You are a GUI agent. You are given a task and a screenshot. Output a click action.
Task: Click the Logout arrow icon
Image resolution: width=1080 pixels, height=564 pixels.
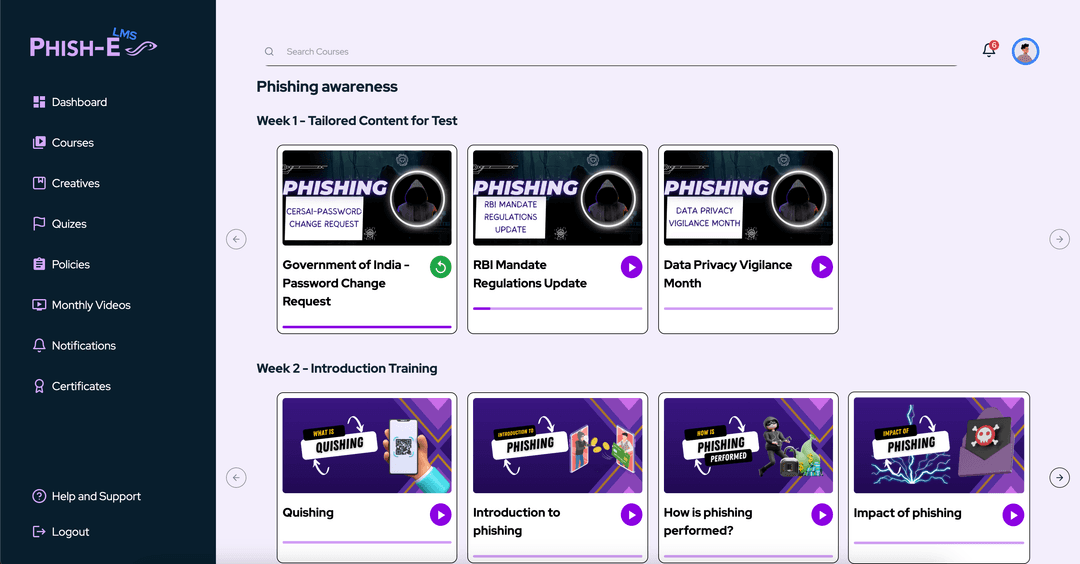(39, 532)
